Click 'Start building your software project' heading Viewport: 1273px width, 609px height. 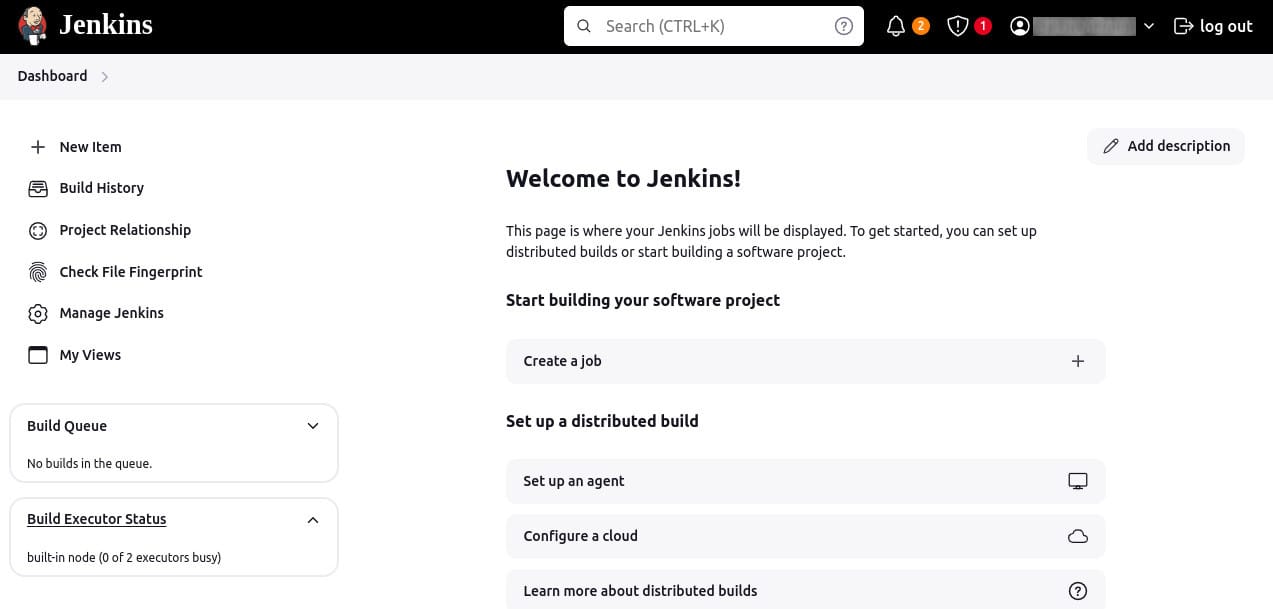[643, 300]
